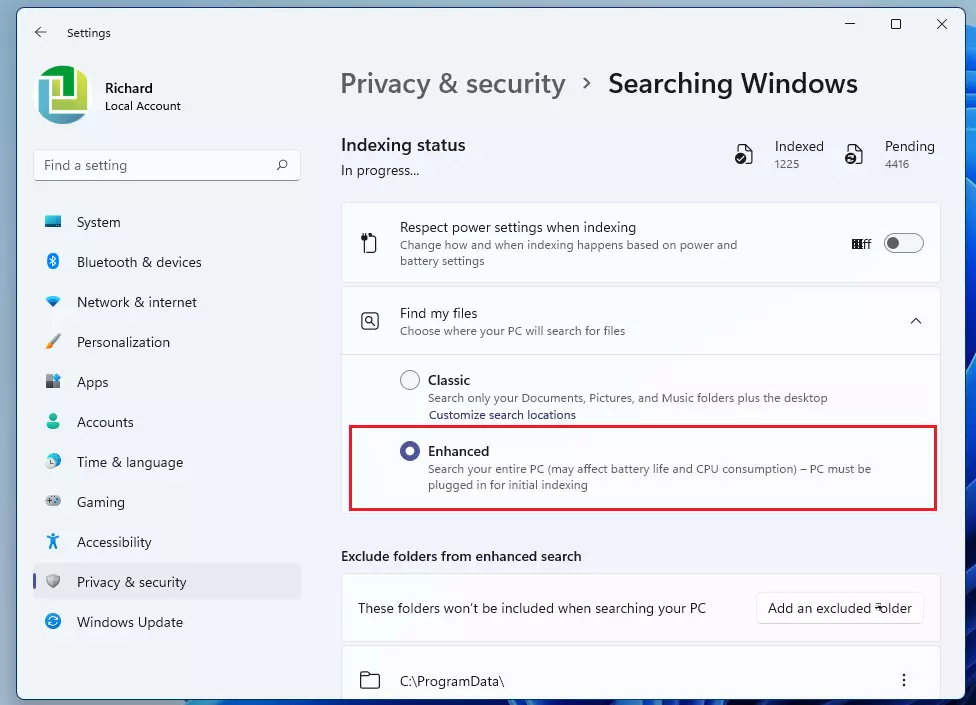Click Richard's profile avatar picture
Viewport: 976px width, 705px height.
pyautogui.click(x=63, y=95)
